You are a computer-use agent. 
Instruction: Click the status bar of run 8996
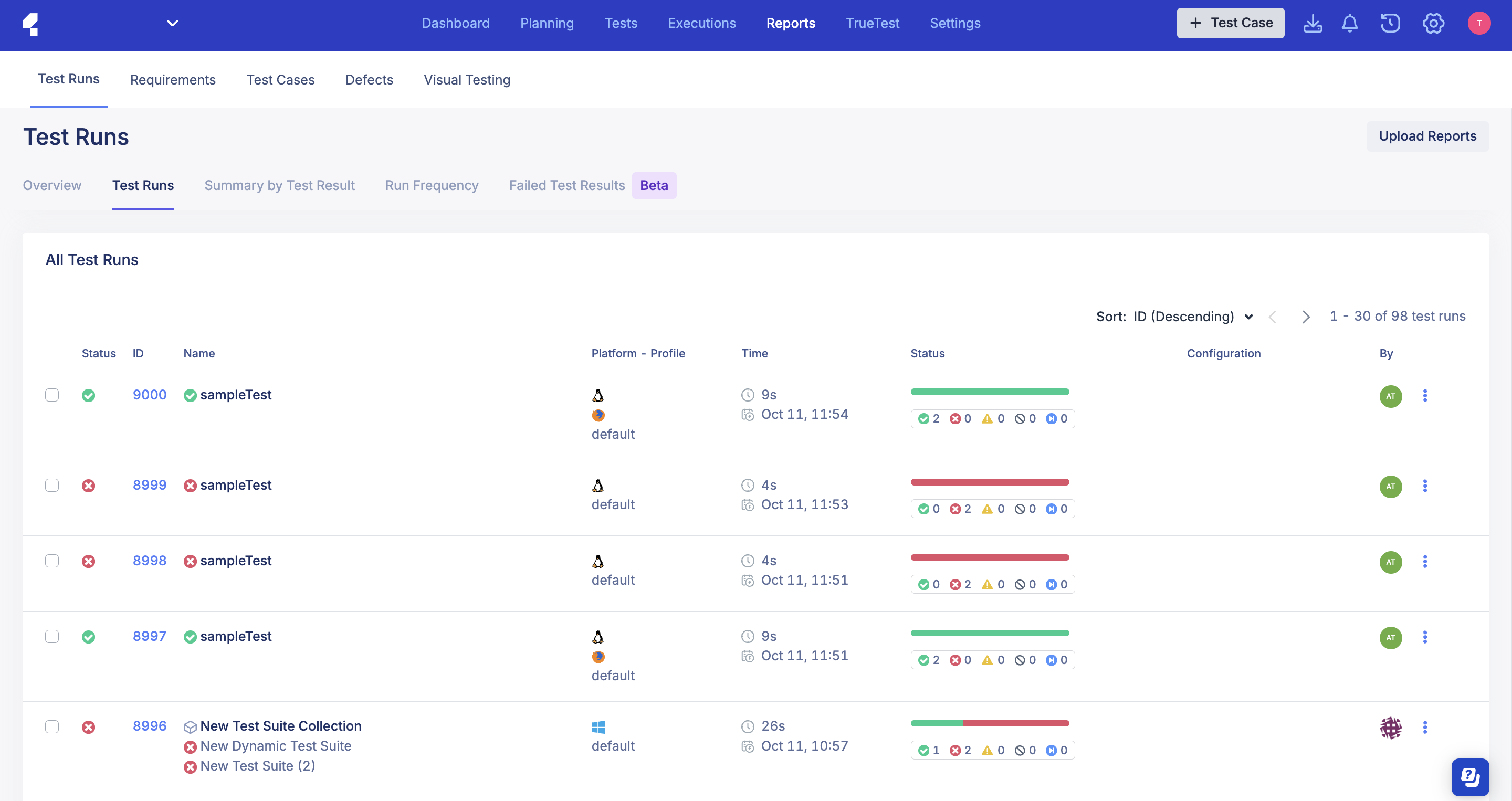click(x=990, y=723)
